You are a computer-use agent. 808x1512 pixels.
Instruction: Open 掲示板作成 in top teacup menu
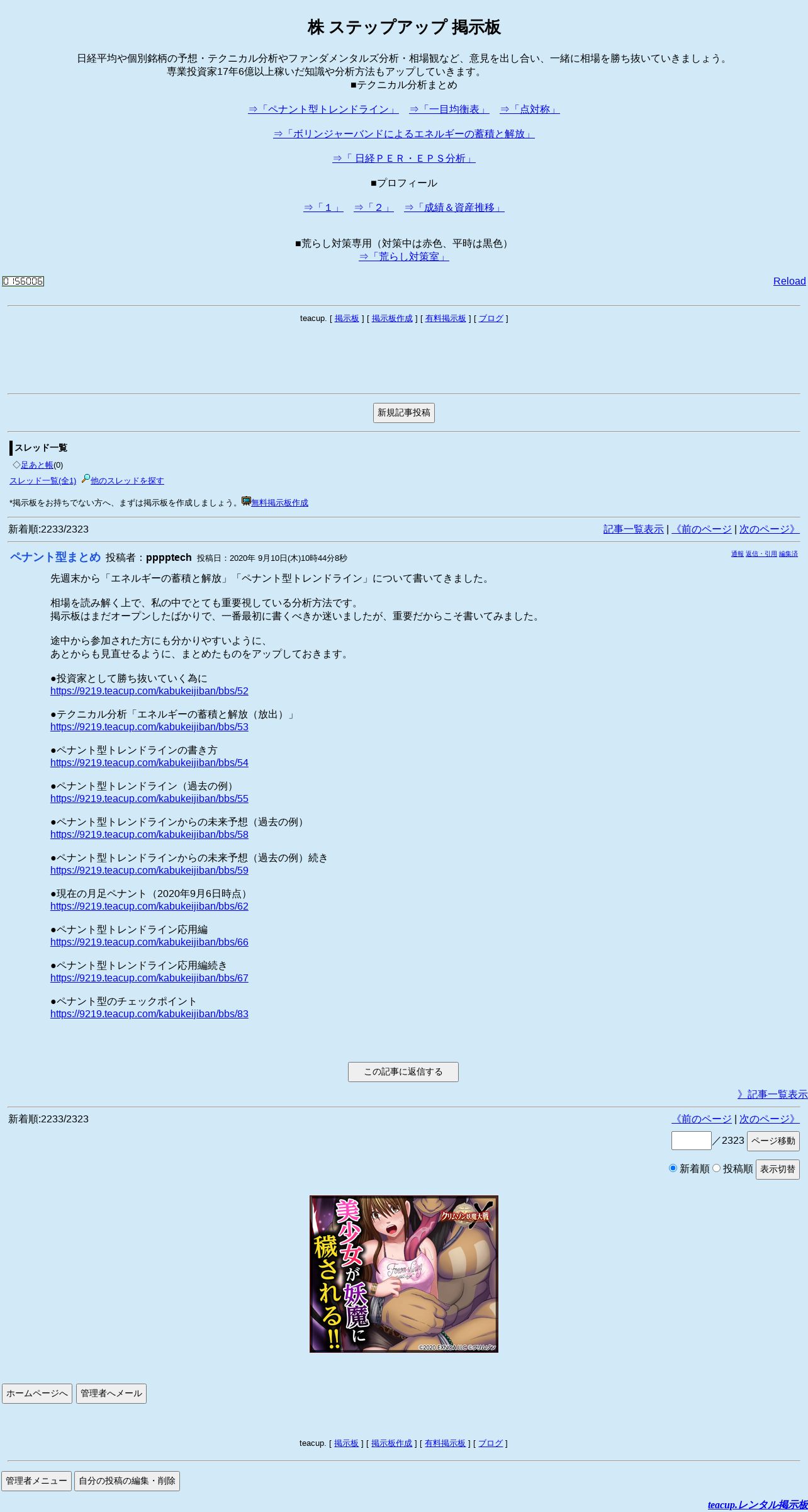click(392, 319)
